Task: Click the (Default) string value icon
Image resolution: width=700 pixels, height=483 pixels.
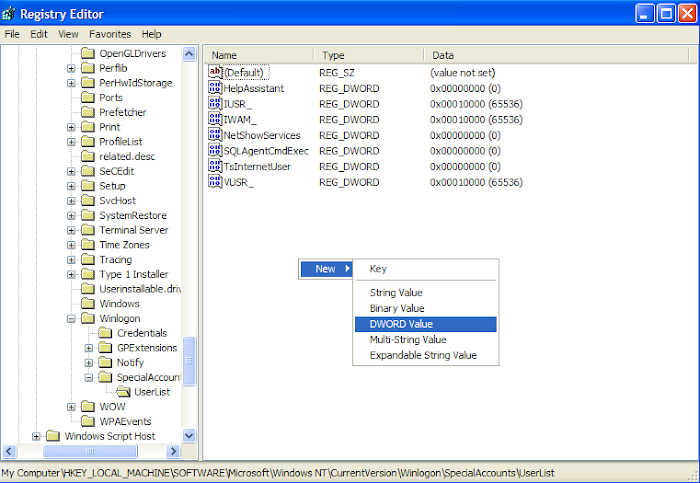Action: pyautogui.click(x=215, y=72)
